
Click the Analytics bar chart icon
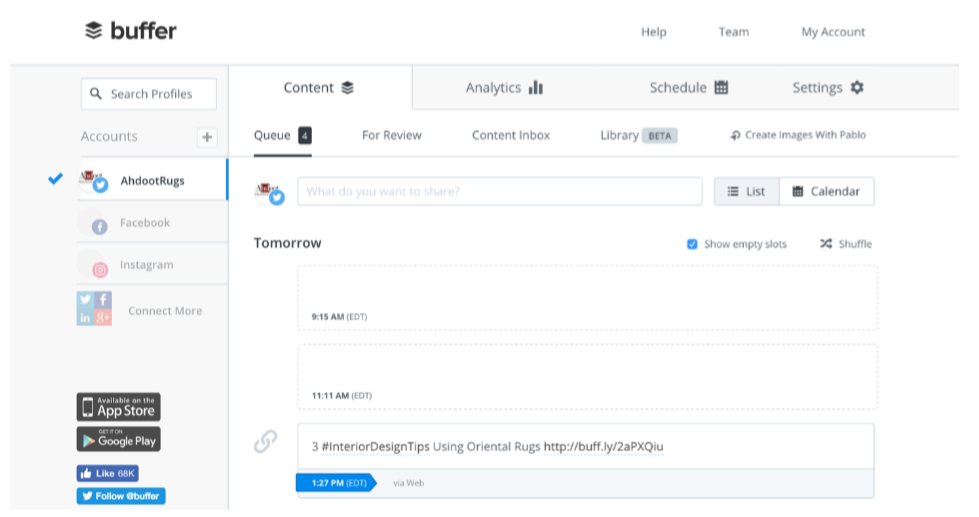[x=536, y=87]
